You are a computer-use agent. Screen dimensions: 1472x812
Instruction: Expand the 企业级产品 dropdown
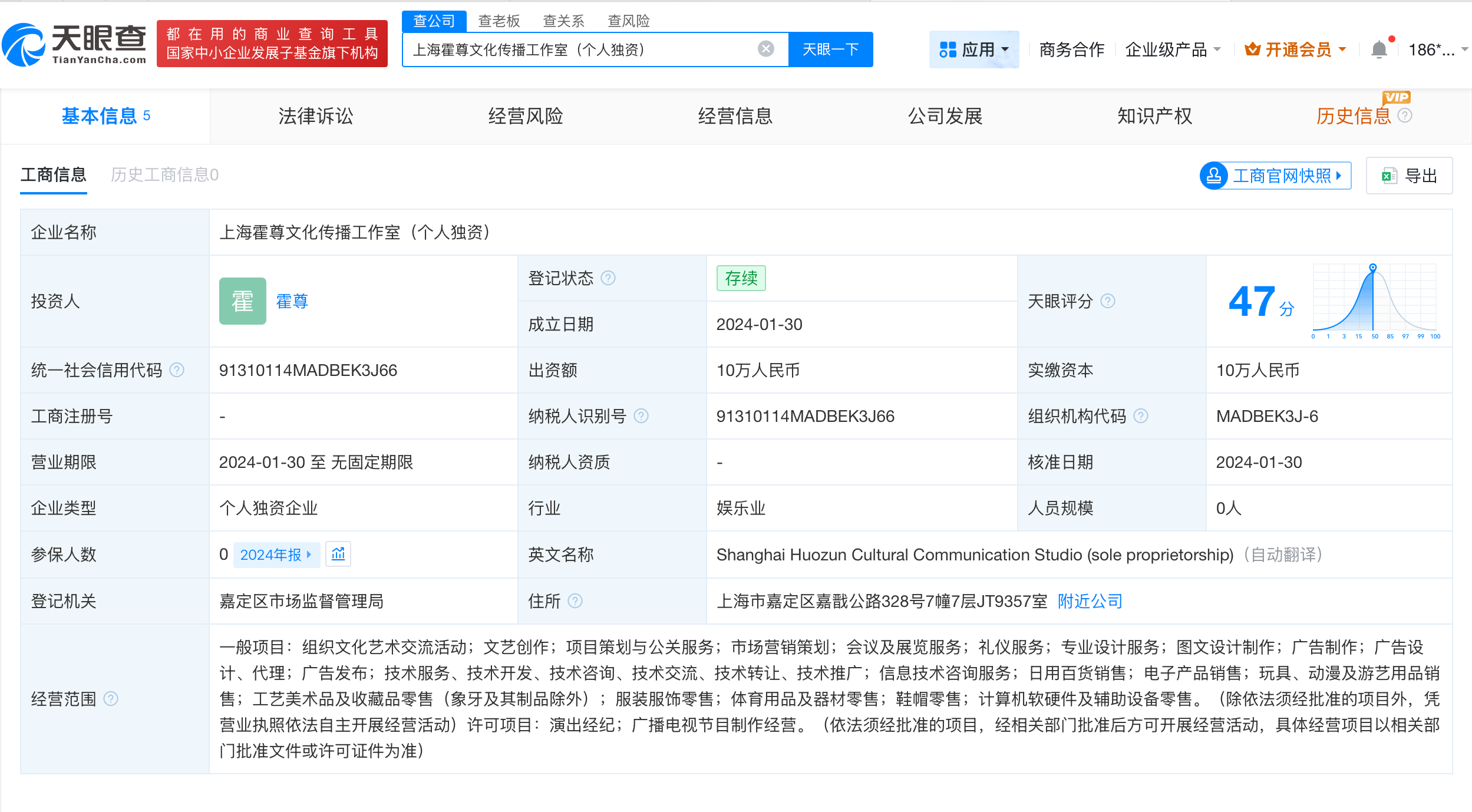coord(1173,49)
